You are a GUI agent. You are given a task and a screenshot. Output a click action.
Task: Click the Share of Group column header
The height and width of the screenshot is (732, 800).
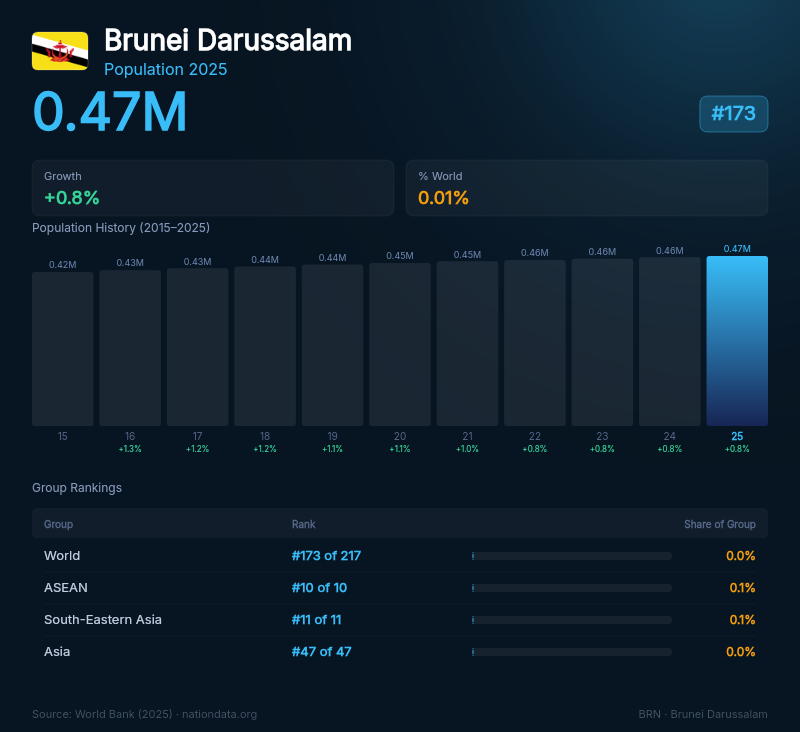click(x=720, y=524)
